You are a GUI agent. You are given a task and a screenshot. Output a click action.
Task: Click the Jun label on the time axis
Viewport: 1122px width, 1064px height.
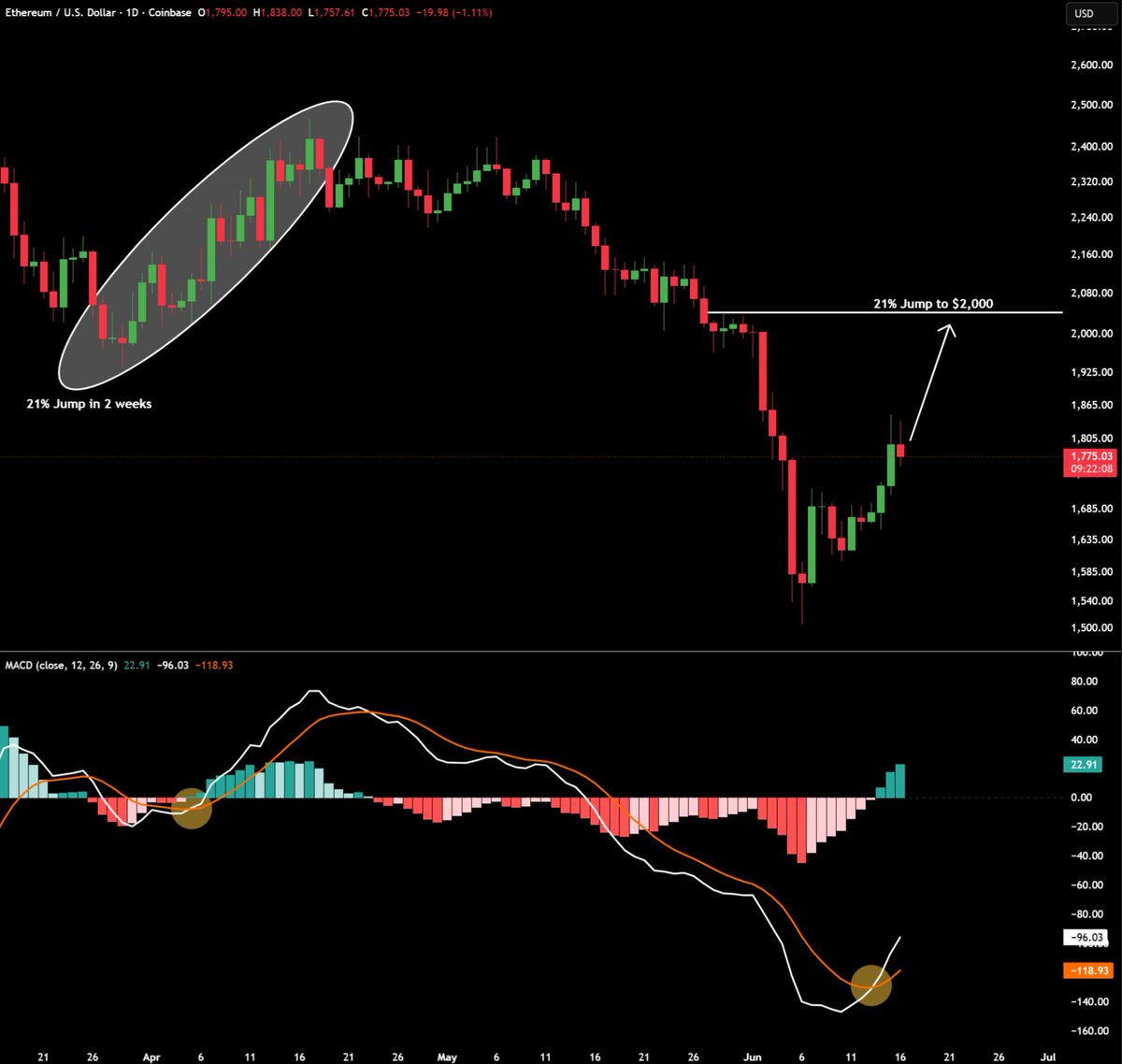754,1057
